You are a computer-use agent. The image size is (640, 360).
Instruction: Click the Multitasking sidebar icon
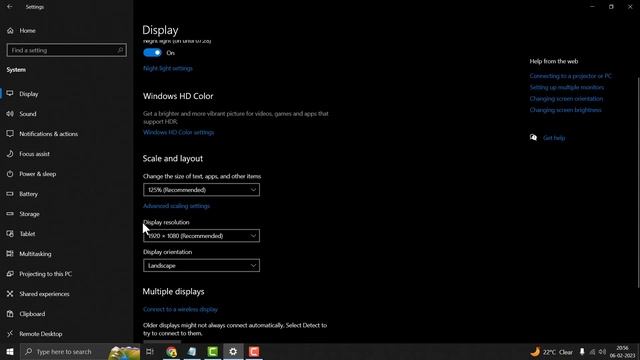point(10,254)
